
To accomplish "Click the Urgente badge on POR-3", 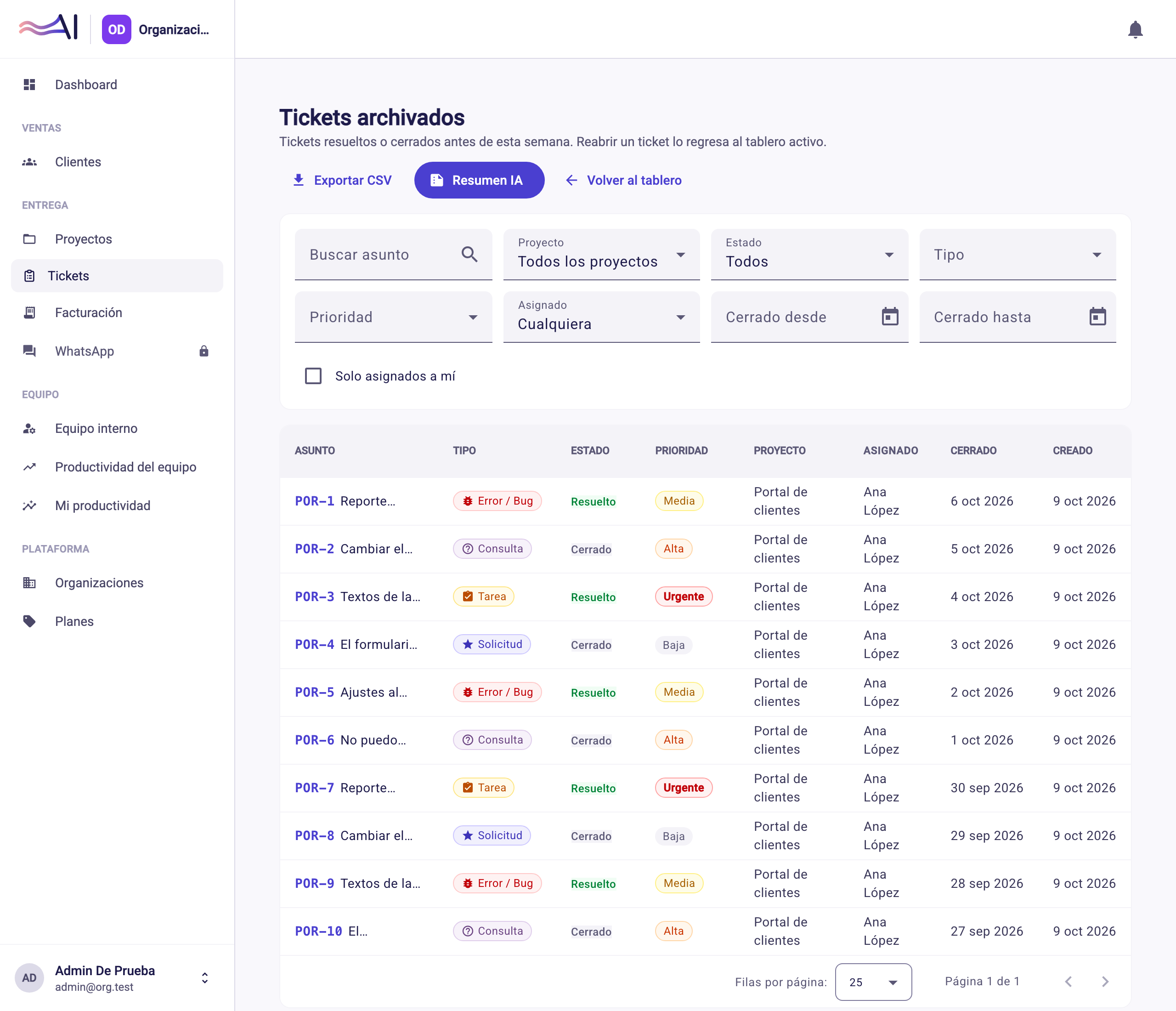I will (x=684, y=596).
